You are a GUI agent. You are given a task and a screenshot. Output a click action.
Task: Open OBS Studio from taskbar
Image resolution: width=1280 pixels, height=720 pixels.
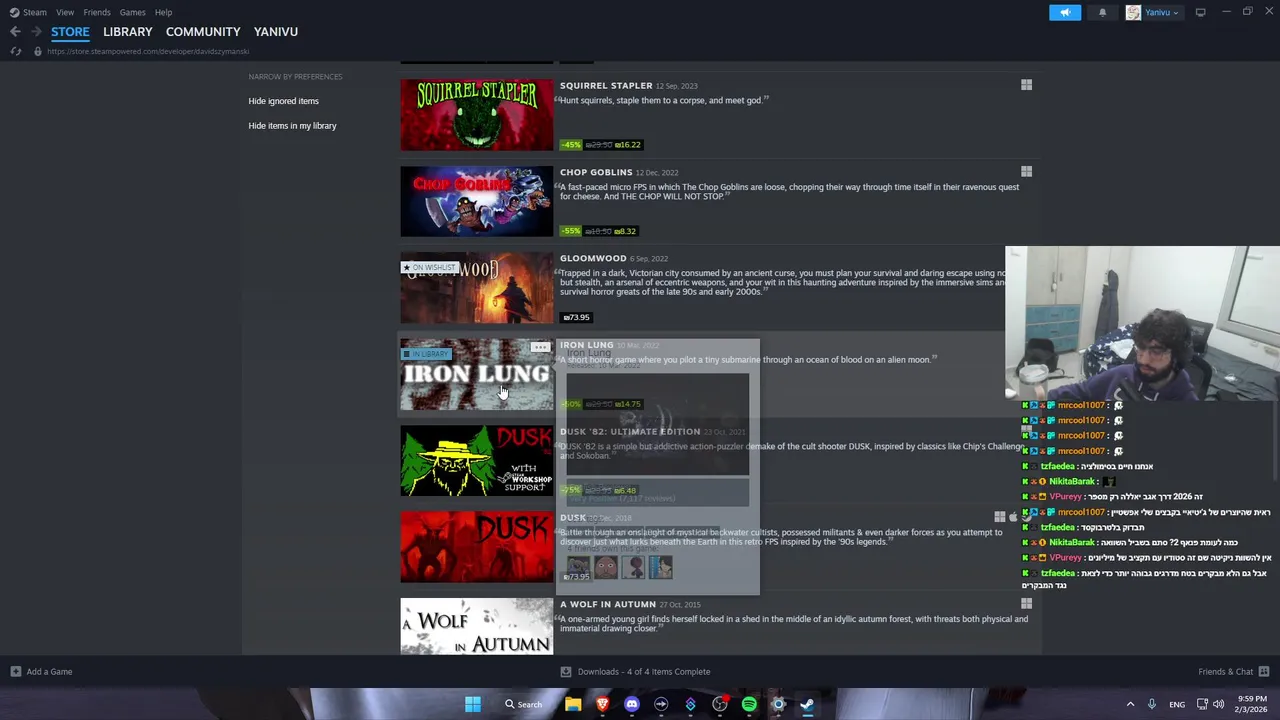pos(720,704)
